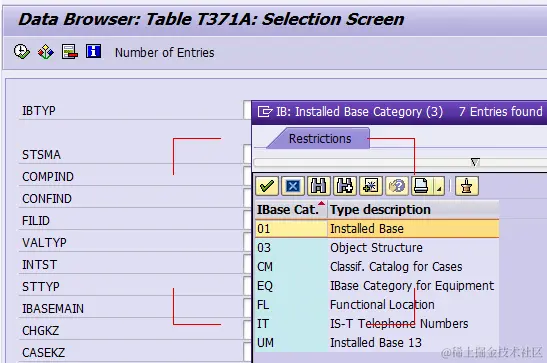Image resolution: width=547 pixels, height=363 pixels.
Task: Click the Find binoculars icon
Action: tap(319, 186)
